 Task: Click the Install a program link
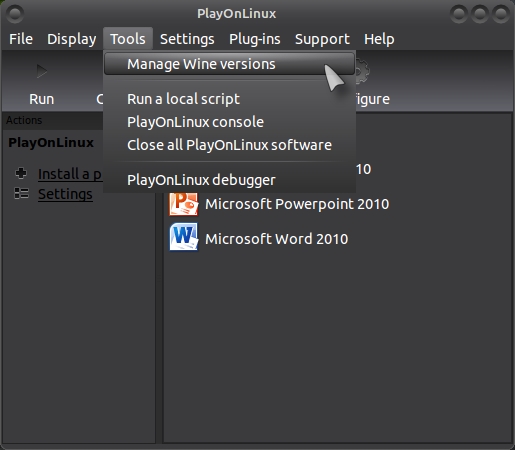click(70, 174)
